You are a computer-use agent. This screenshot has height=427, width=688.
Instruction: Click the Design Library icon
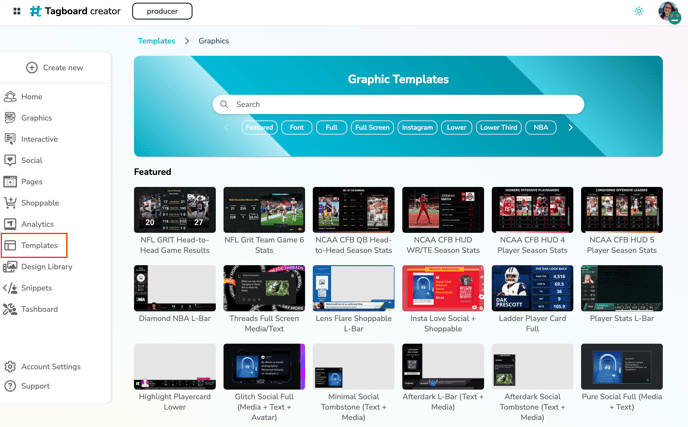(10, 266)
